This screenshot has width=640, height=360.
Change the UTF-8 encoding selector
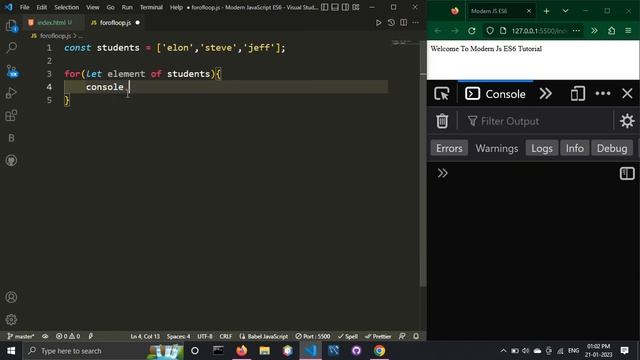(x=205, y=336)
